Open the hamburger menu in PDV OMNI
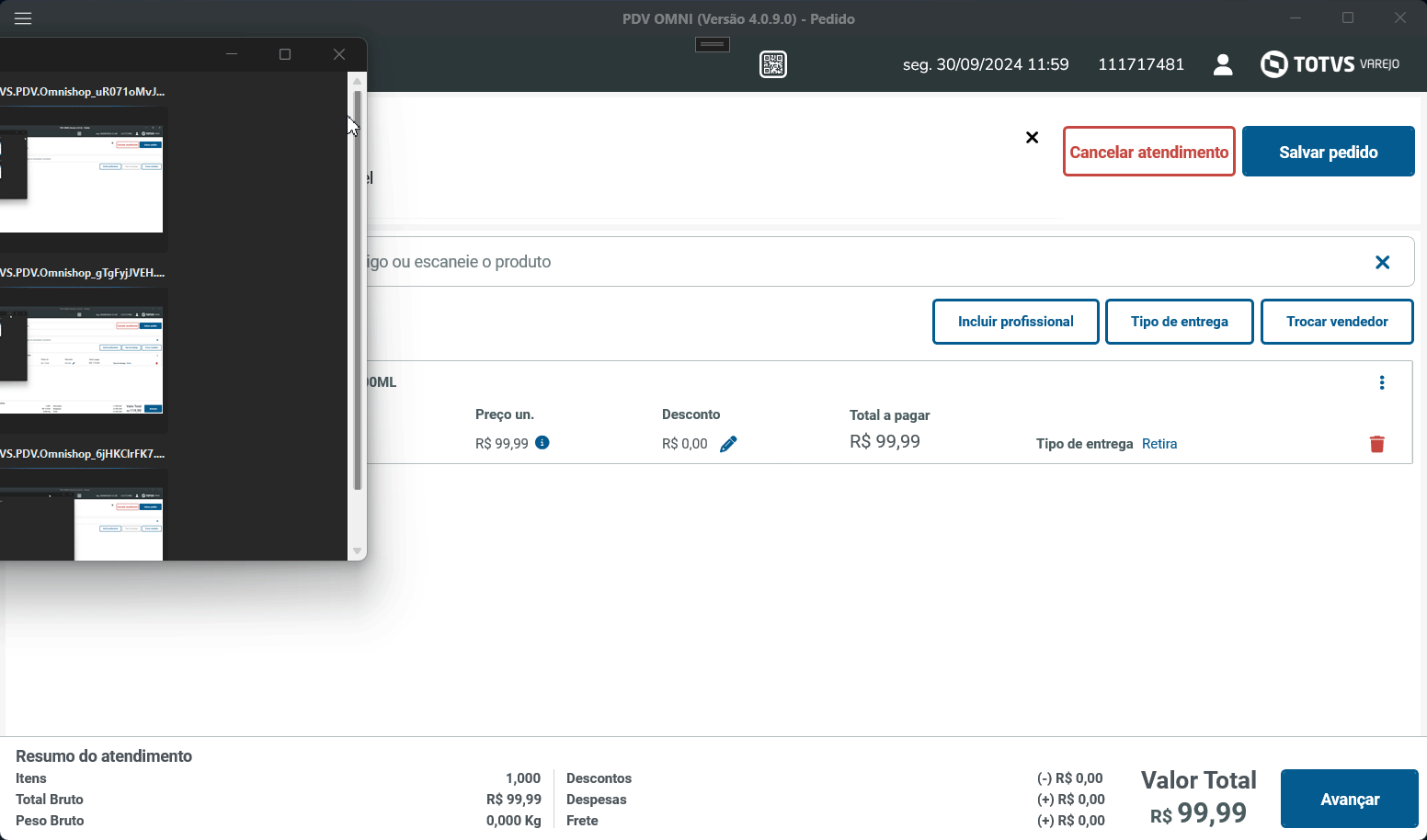The width and height of the screenshot is (1427, 840). click(23, 18)
